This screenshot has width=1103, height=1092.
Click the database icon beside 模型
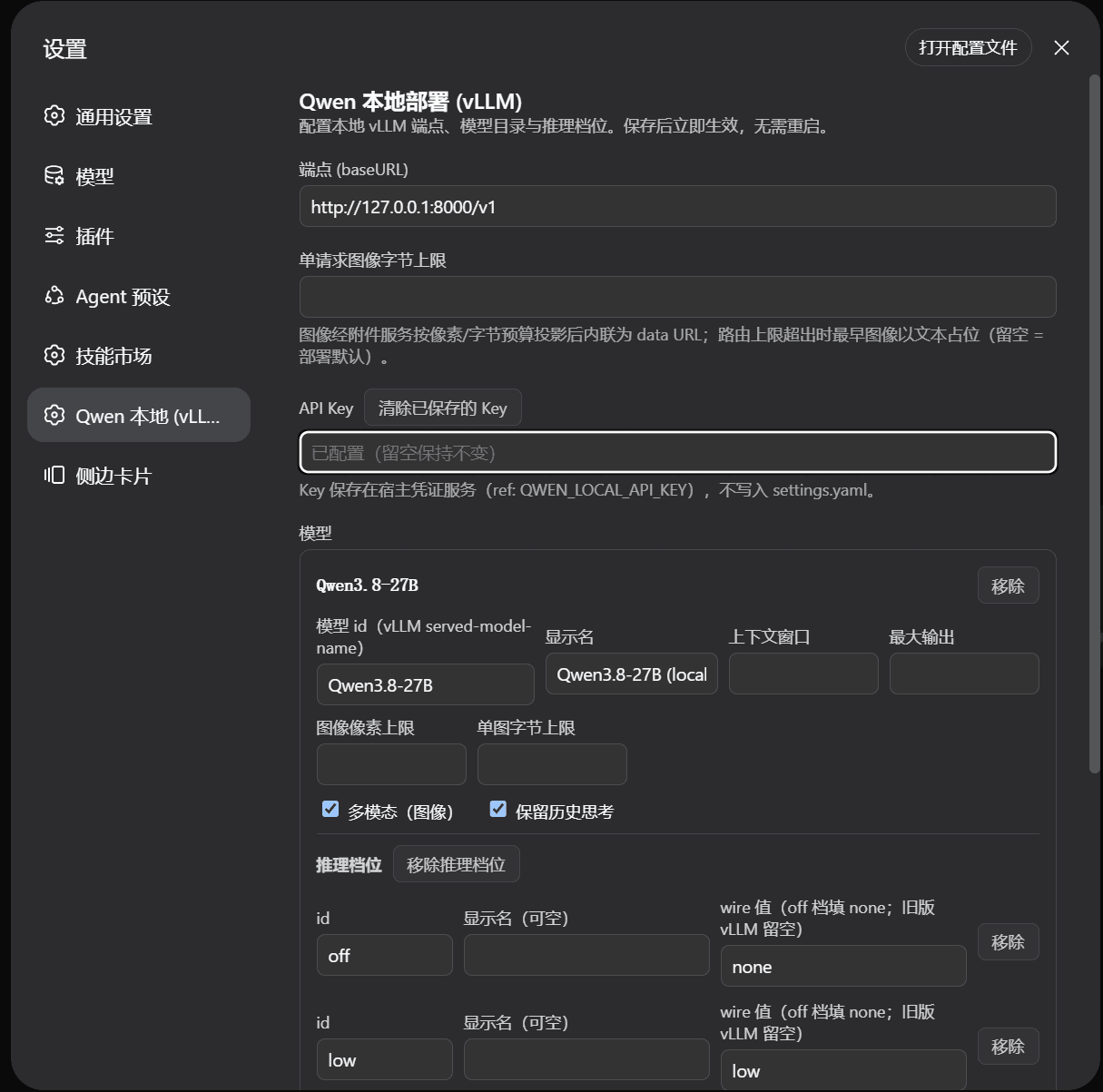pos(54,176)
